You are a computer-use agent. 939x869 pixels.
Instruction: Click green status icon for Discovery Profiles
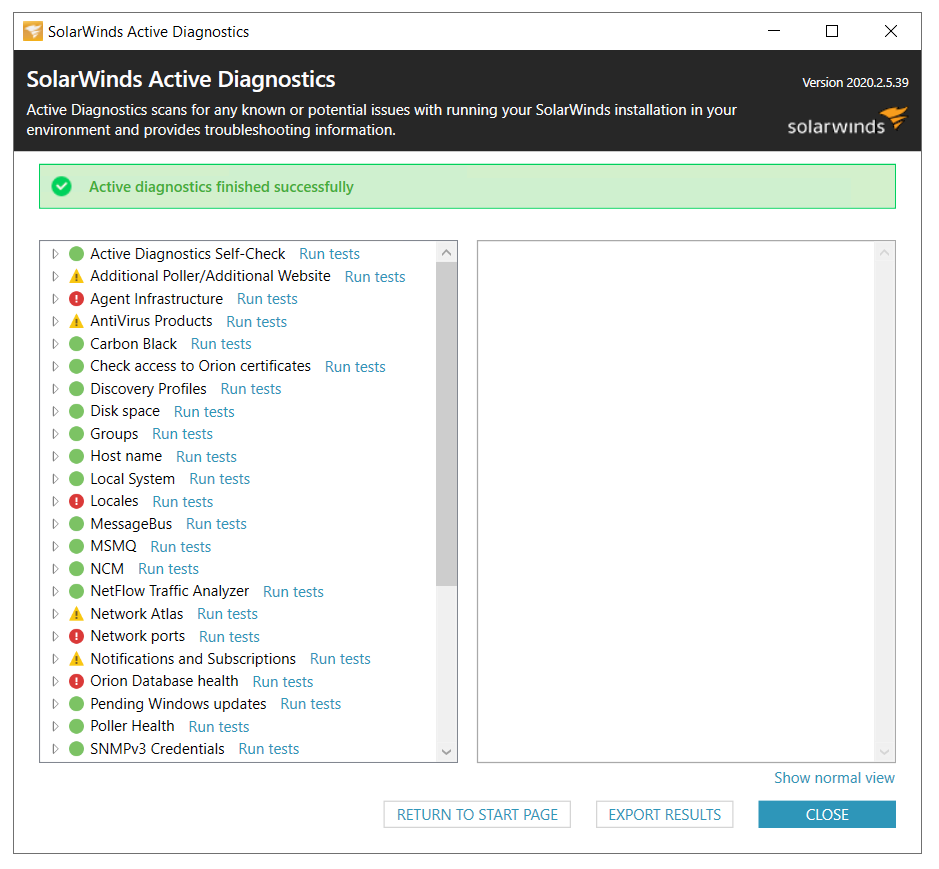pos(76,389)
